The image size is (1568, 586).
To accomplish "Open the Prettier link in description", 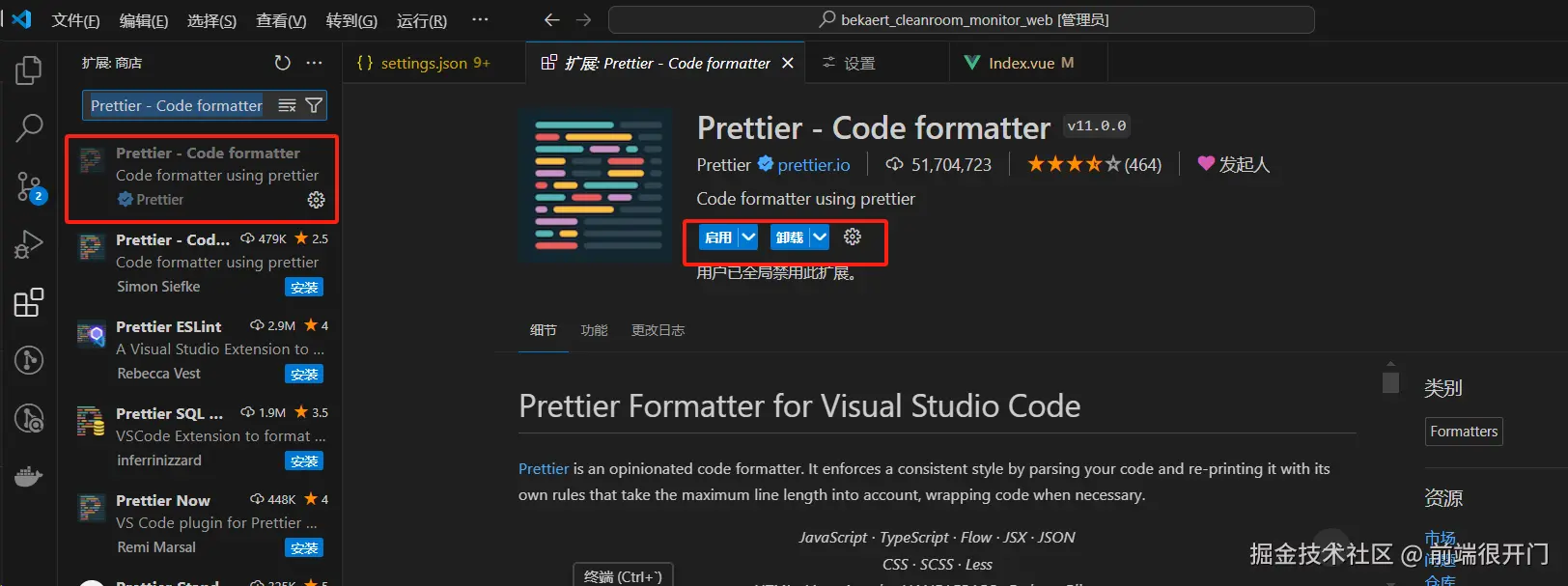I will (544, 469).
